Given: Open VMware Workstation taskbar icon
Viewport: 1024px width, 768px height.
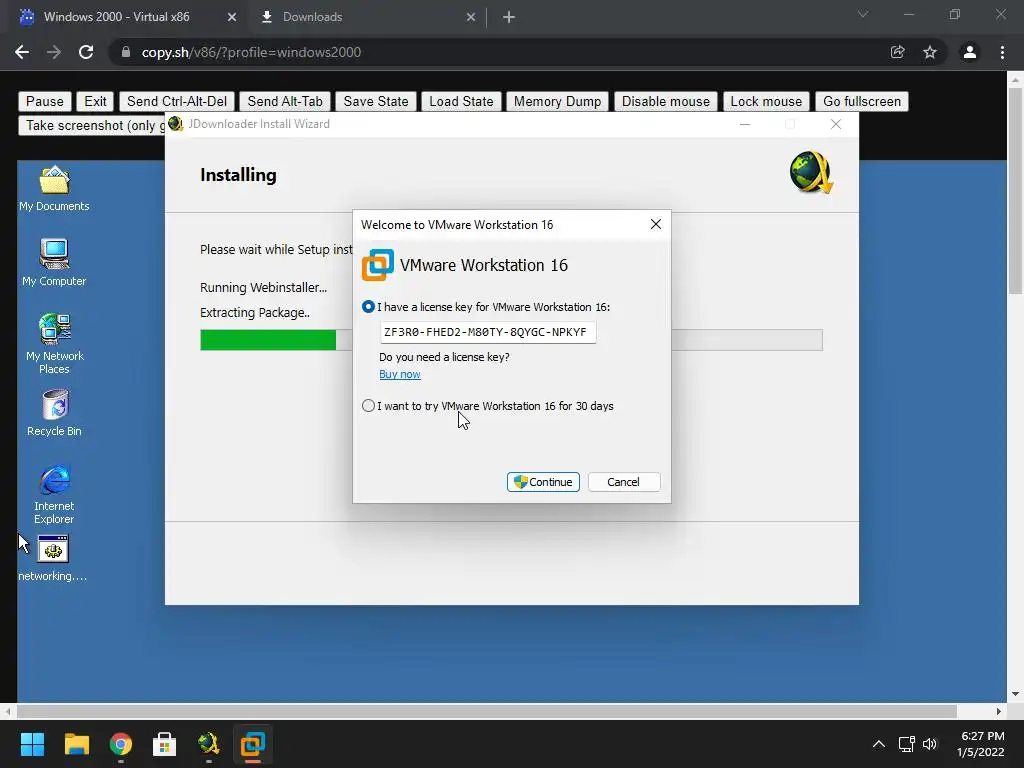Looking at the screenshot, I should point(252,744).
